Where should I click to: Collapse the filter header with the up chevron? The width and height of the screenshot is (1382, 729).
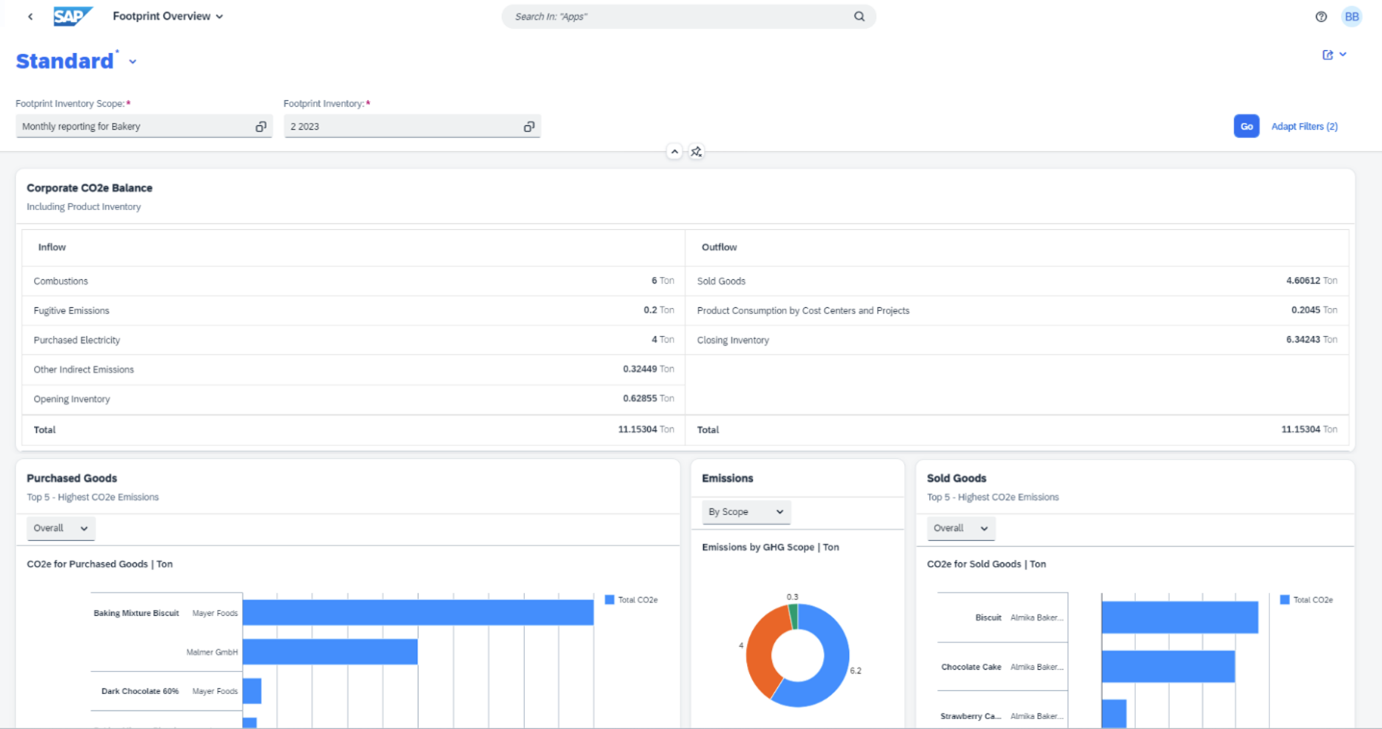pyautogui.click(x=674, y=152)
